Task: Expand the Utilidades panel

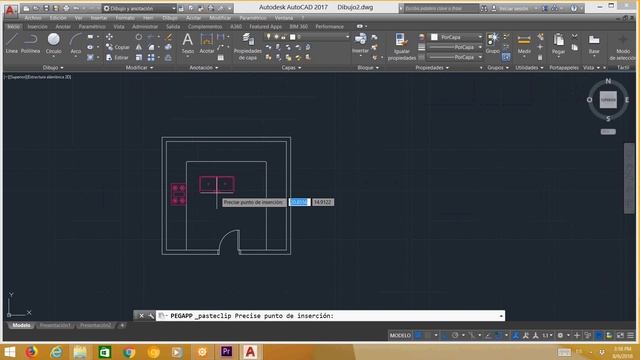Action: 529,68
